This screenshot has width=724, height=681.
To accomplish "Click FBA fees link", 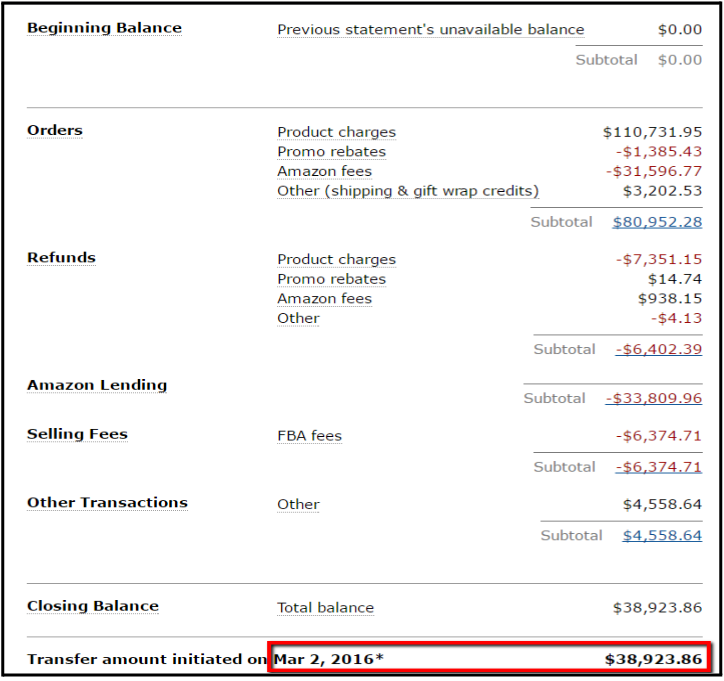I will pos(309,436).
